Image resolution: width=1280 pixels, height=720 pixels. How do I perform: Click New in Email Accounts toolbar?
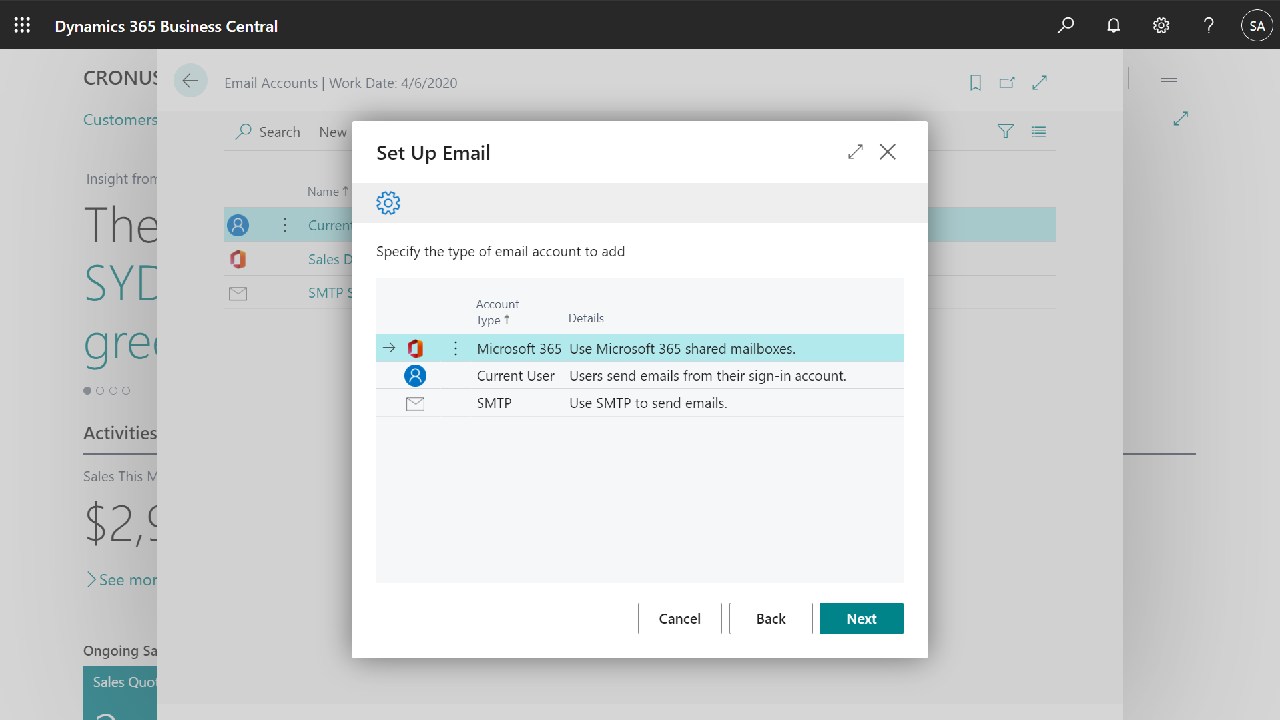[333, 132]
